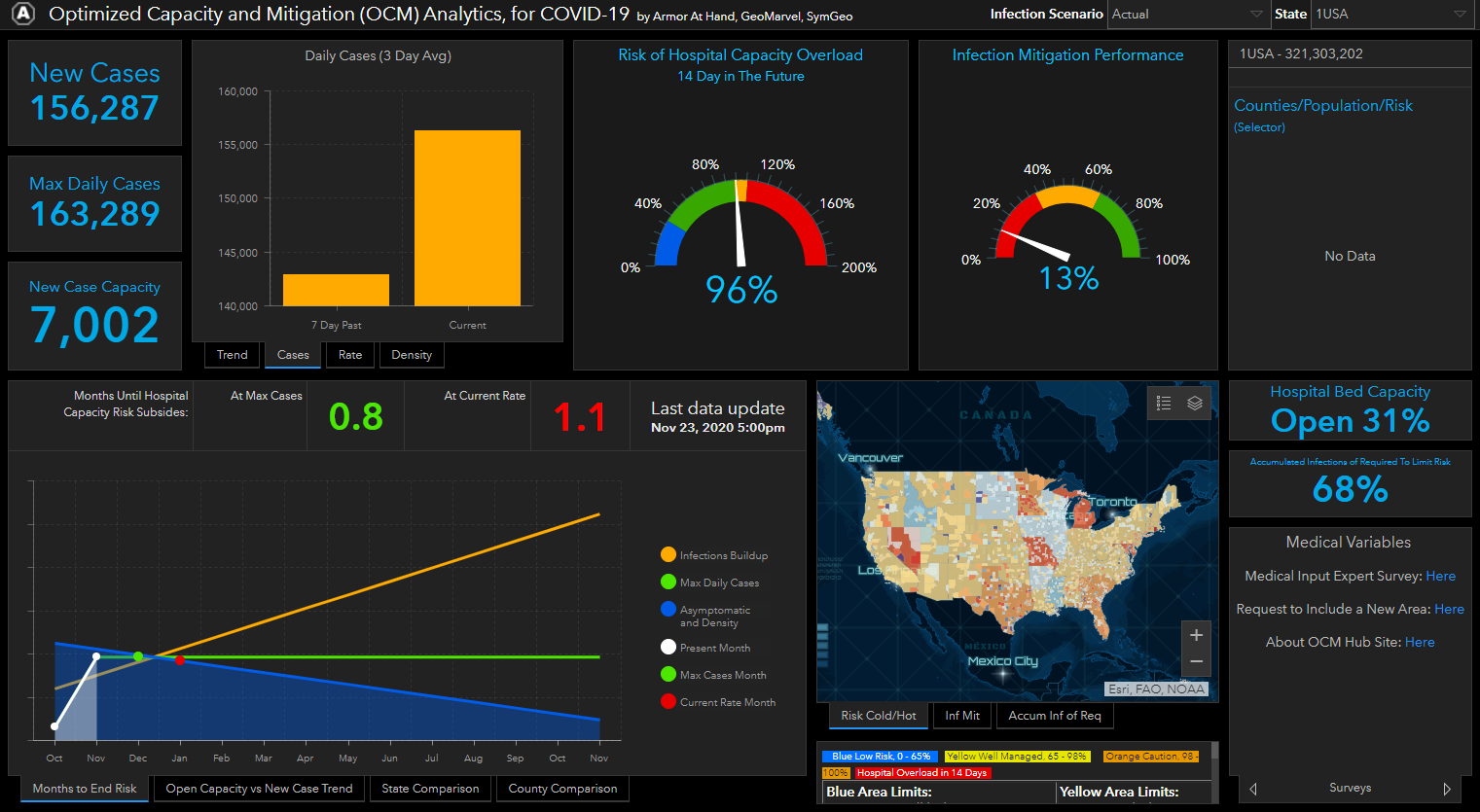Open the State Comparison tab
This screenshot has width=1480, height=812.
(x=430, y=789)
